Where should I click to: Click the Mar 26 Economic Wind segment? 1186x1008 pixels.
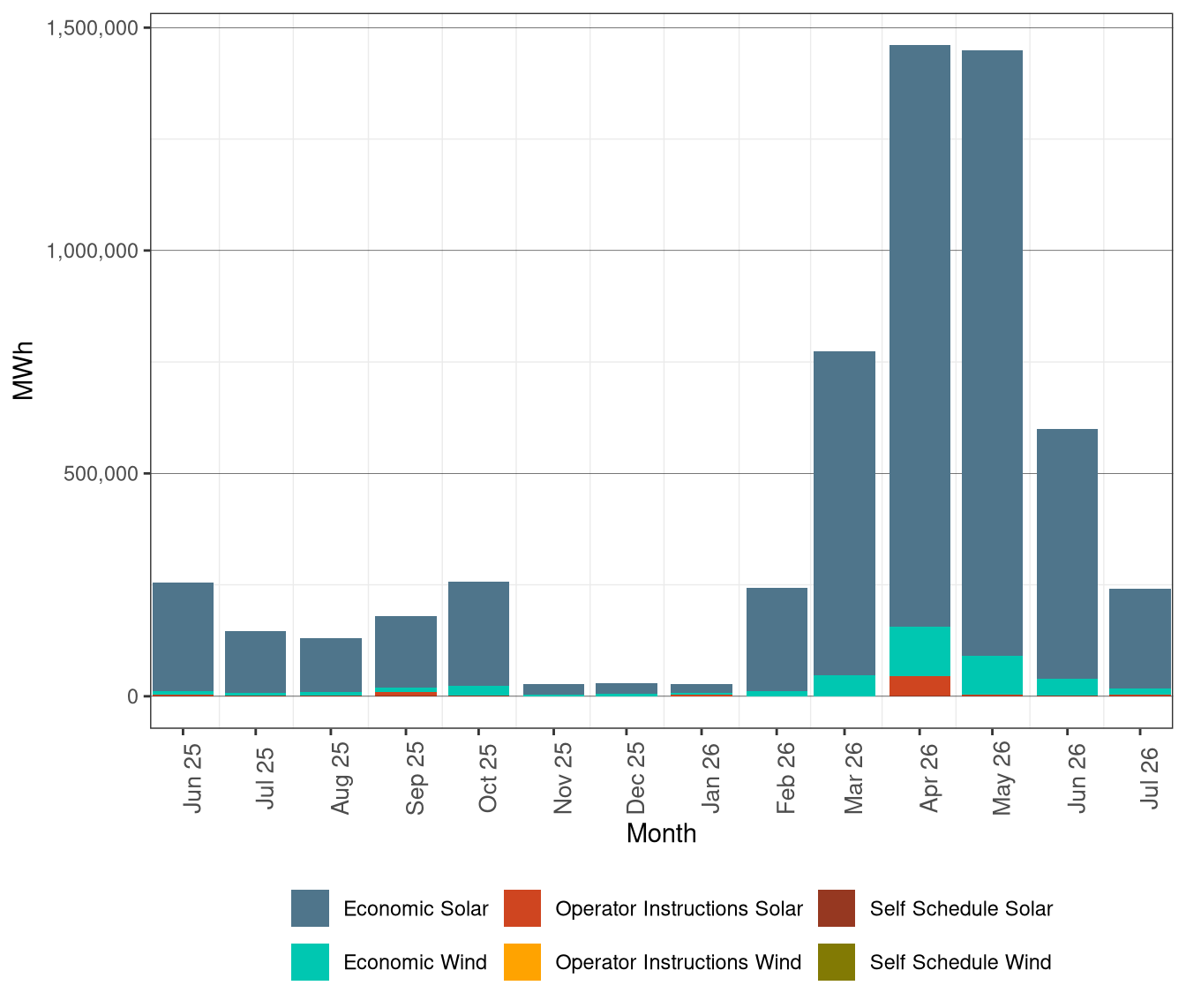pyautogui.click(x=844, y=686)
